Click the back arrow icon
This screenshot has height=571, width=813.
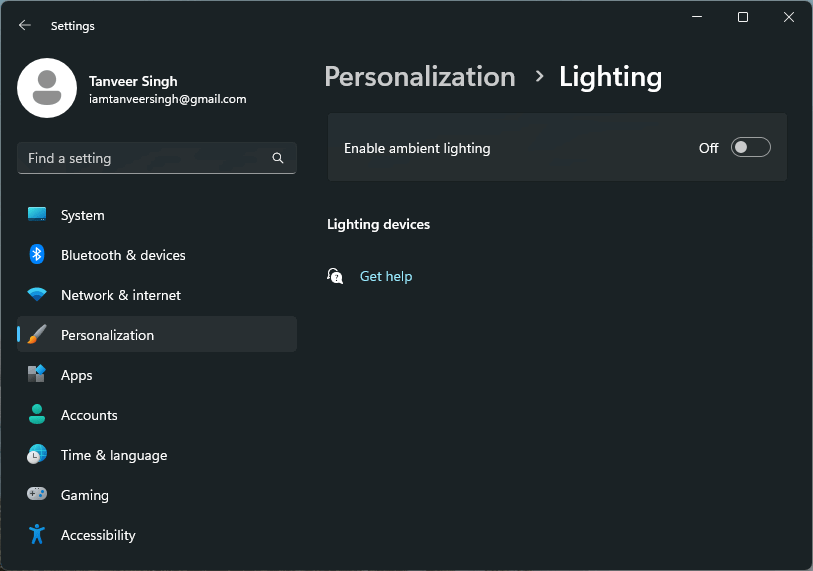[x=24, y=25]
